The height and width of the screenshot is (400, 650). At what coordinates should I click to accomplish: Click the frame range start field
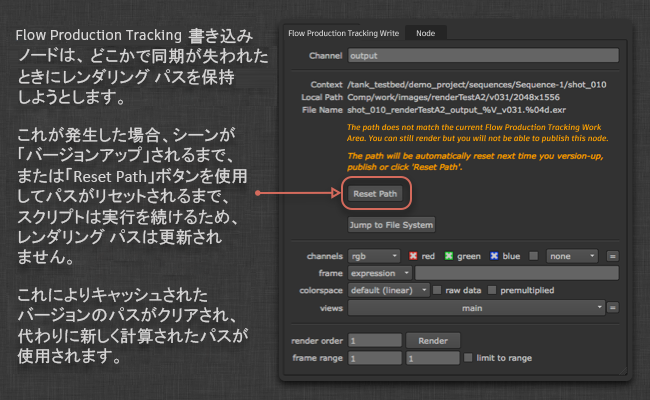point(375,358)
